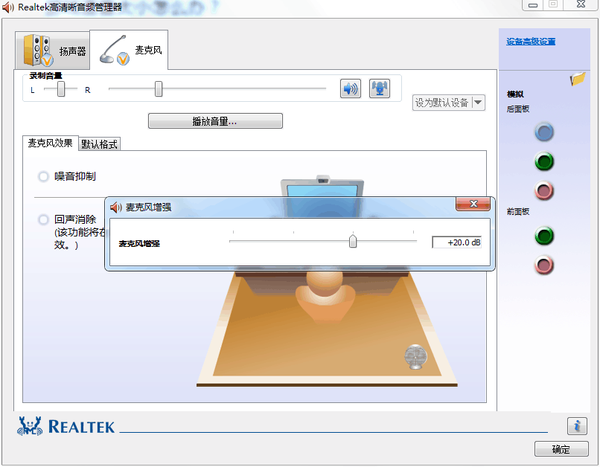Screen dimensions: 600x467
Task: Close the 麦克风增强 popup dialog
Action: [473, 204]
